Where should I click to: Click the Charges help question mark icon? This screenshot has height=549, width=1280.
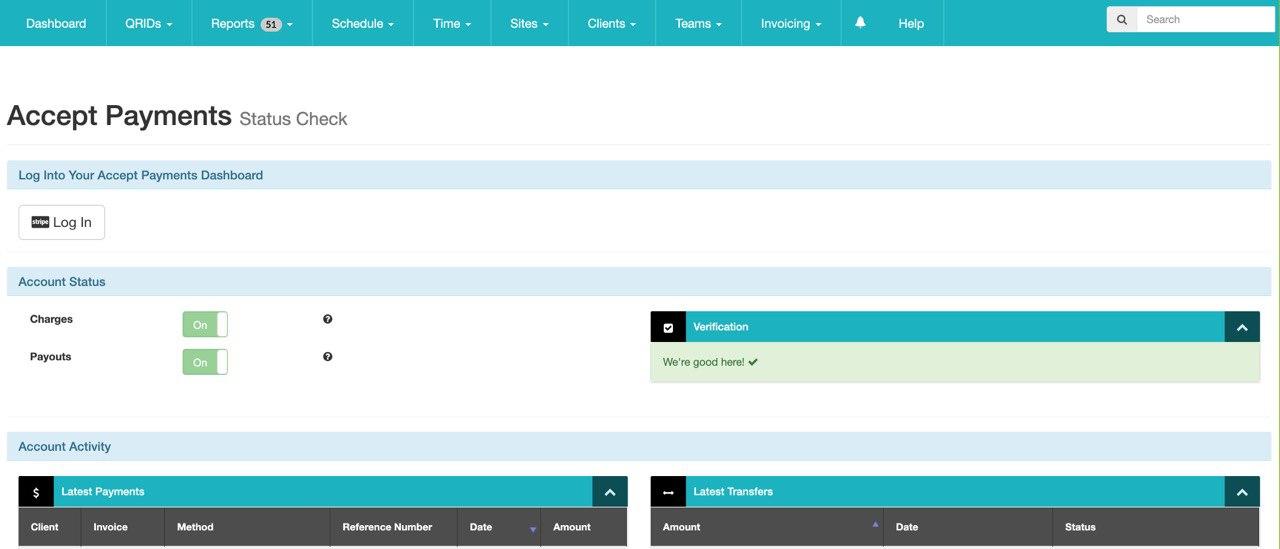[x=327, y=320]
